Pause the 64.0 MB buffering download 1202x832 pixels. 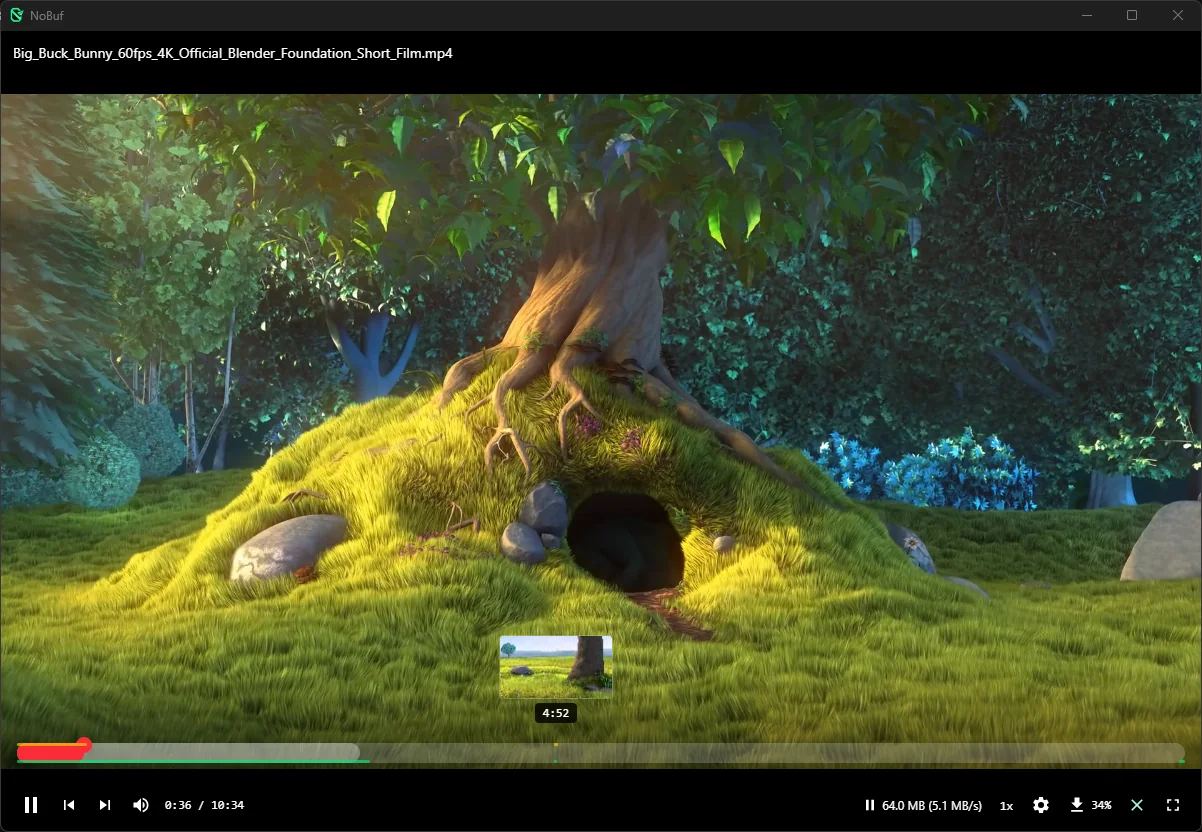870,805
